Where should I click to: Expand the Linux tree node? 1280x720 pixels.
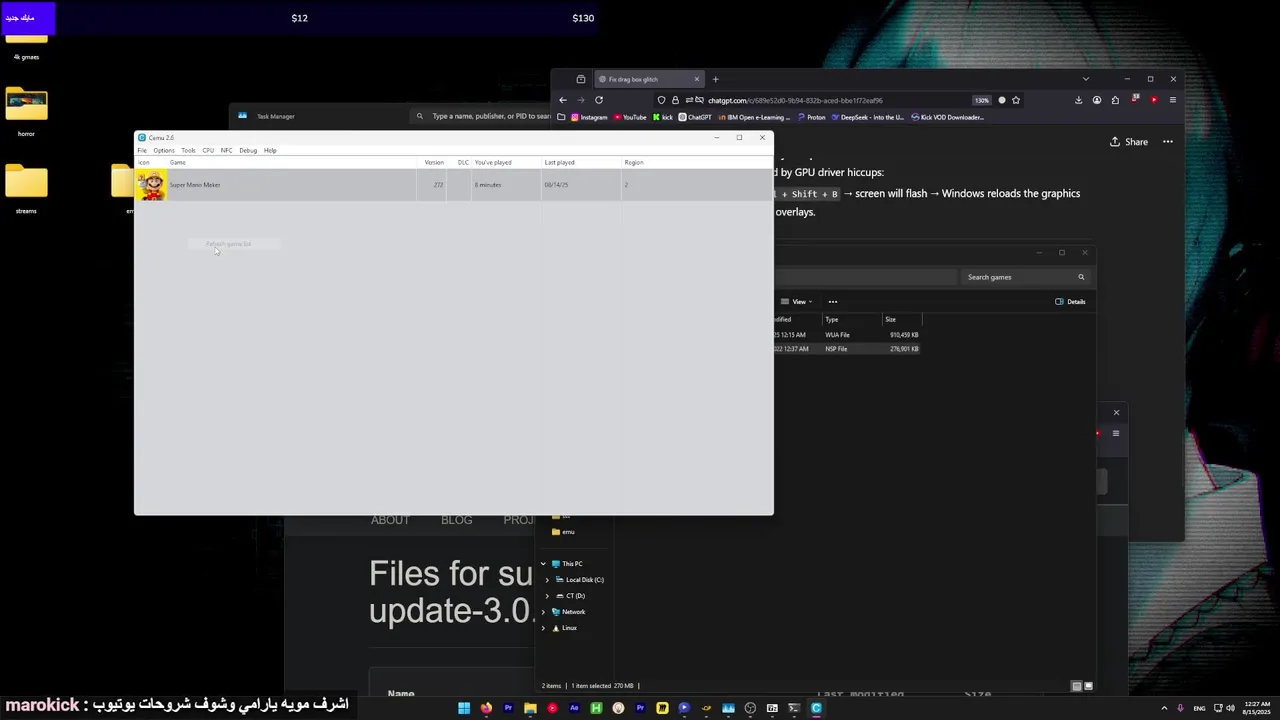click(x=544, y=628)
